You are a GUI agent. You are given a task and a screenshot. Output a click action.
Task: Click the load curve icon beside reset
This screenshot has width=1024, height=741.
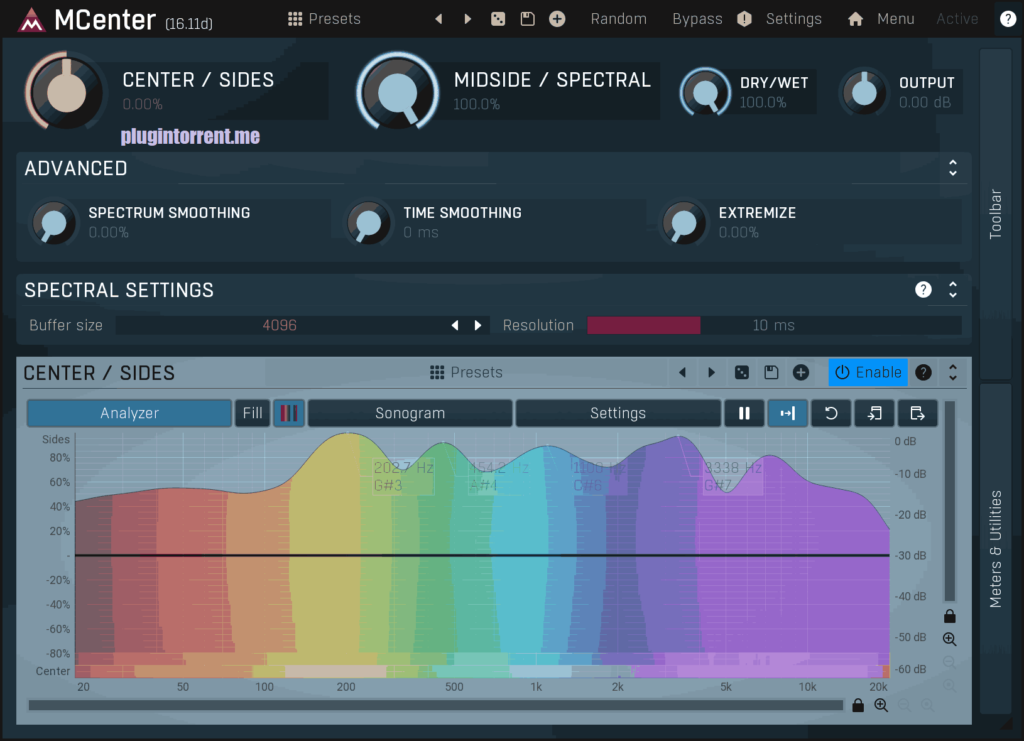[874, 413]
